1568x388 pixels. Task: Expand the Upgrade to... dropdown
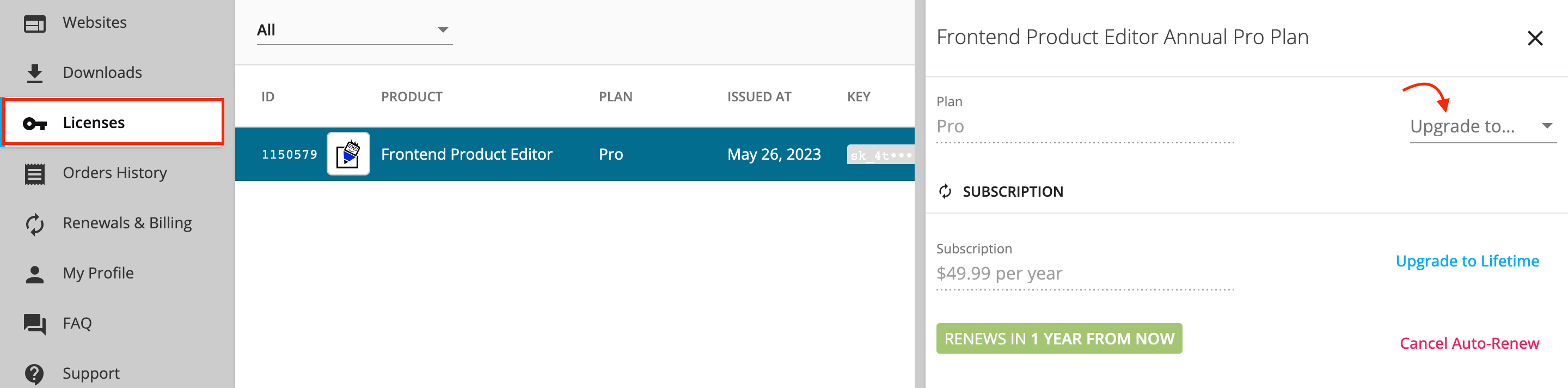[1483, 126]
